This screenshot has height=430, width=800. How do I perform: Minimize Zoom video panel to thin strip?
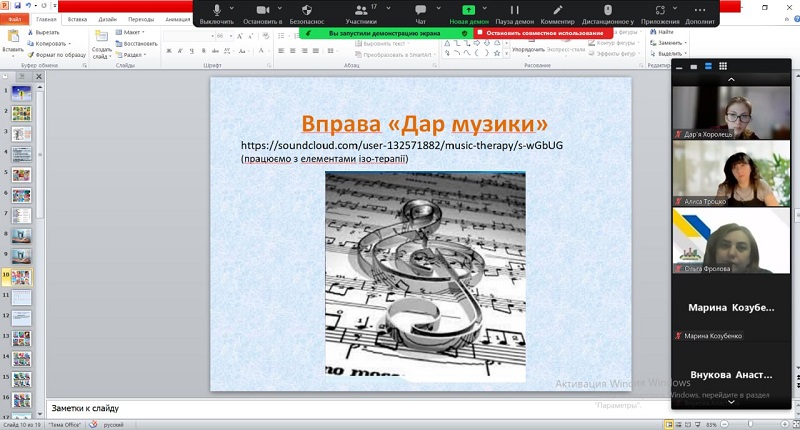[679, 67]
